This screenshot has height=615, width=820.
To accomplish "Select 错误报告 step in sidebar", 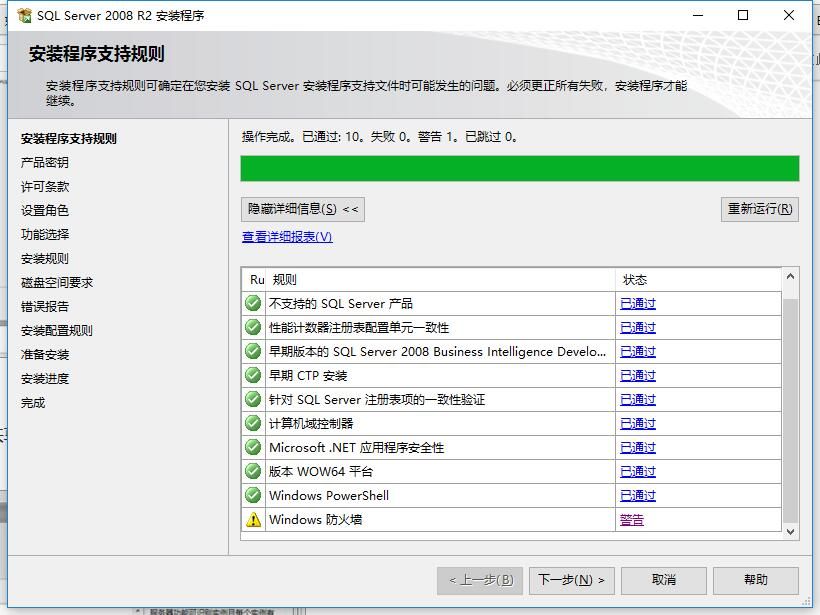I will pos(45,306).
